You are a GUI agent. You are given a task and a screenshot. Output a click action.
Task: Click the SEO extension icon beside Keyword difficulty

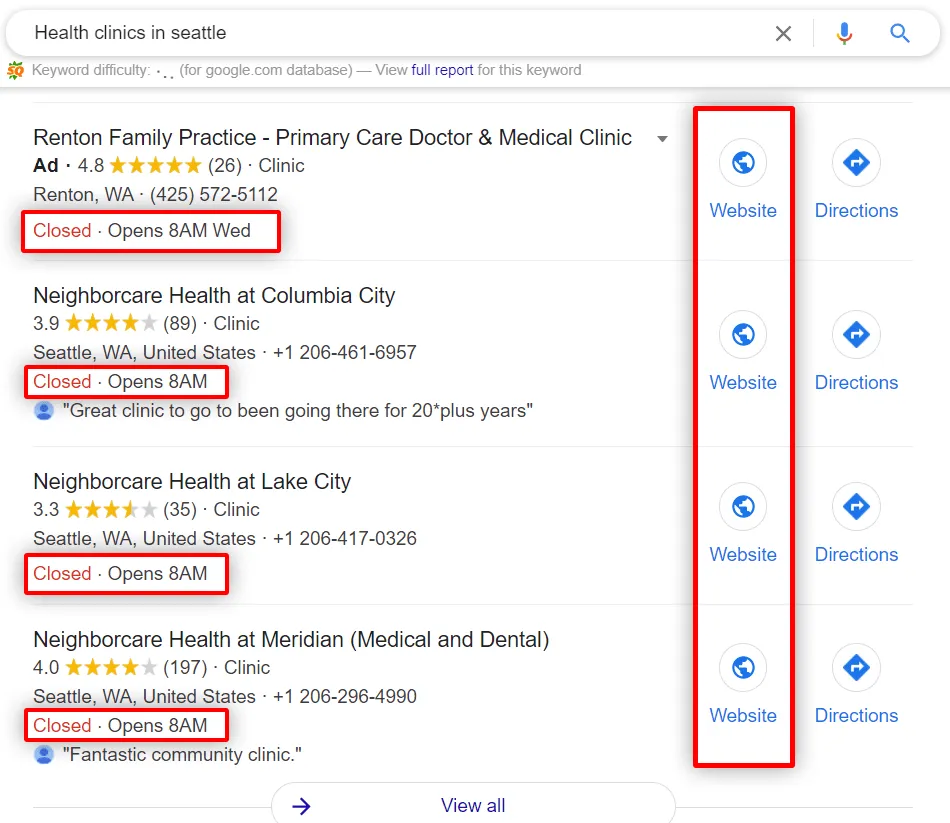15,70
